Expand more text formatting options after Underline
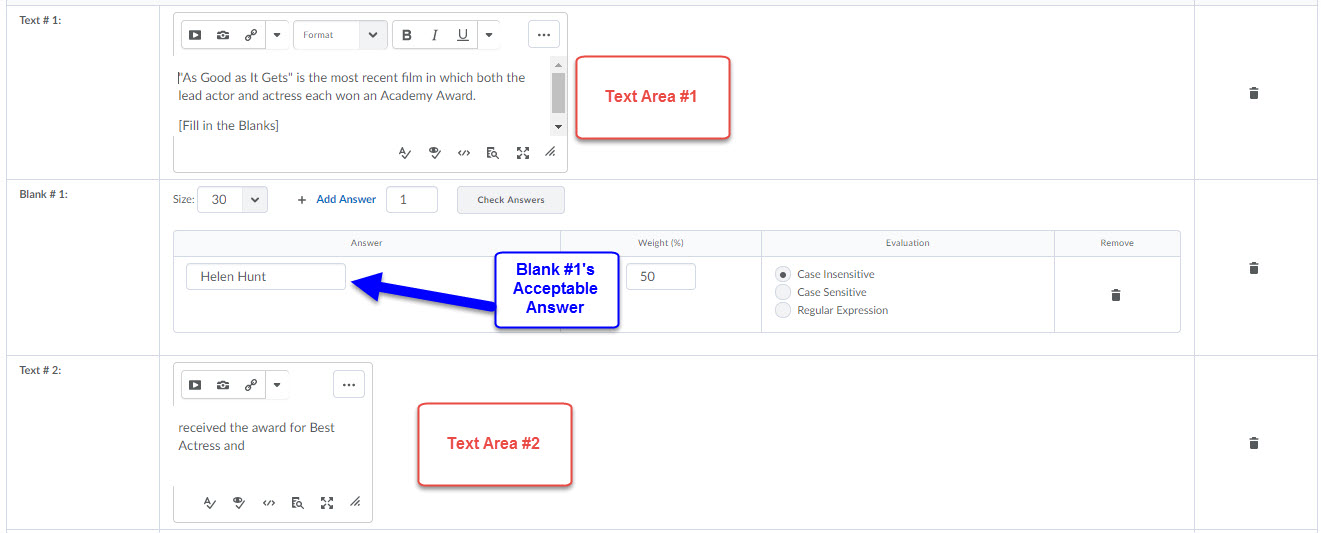The width and height of the screenshot is (1321, 533). coord(488,35)
